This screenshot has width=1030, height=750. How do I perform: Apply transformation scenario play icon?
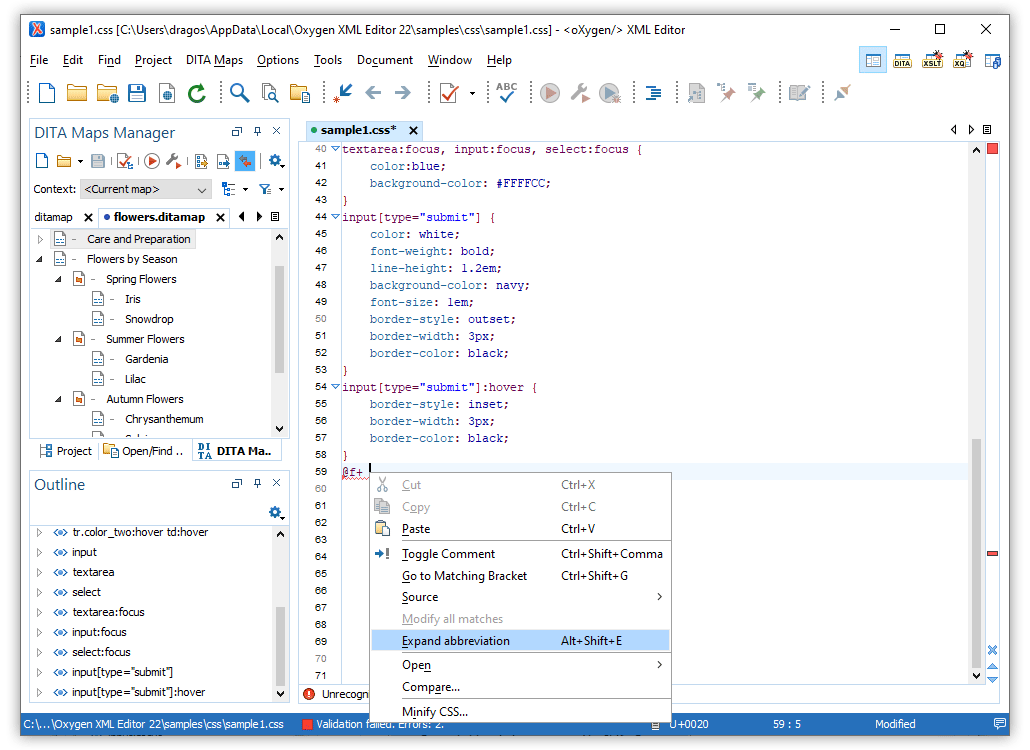(550, 93)
